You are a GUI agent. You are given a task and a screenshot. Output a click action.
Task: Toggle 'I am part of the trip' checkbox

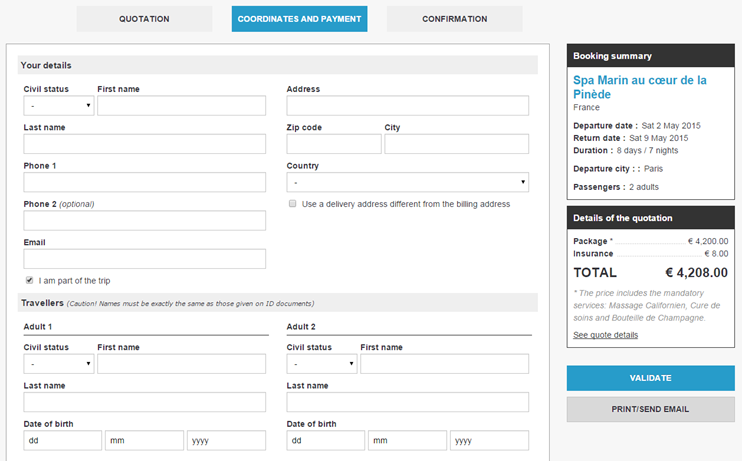[x=29, y=280]
